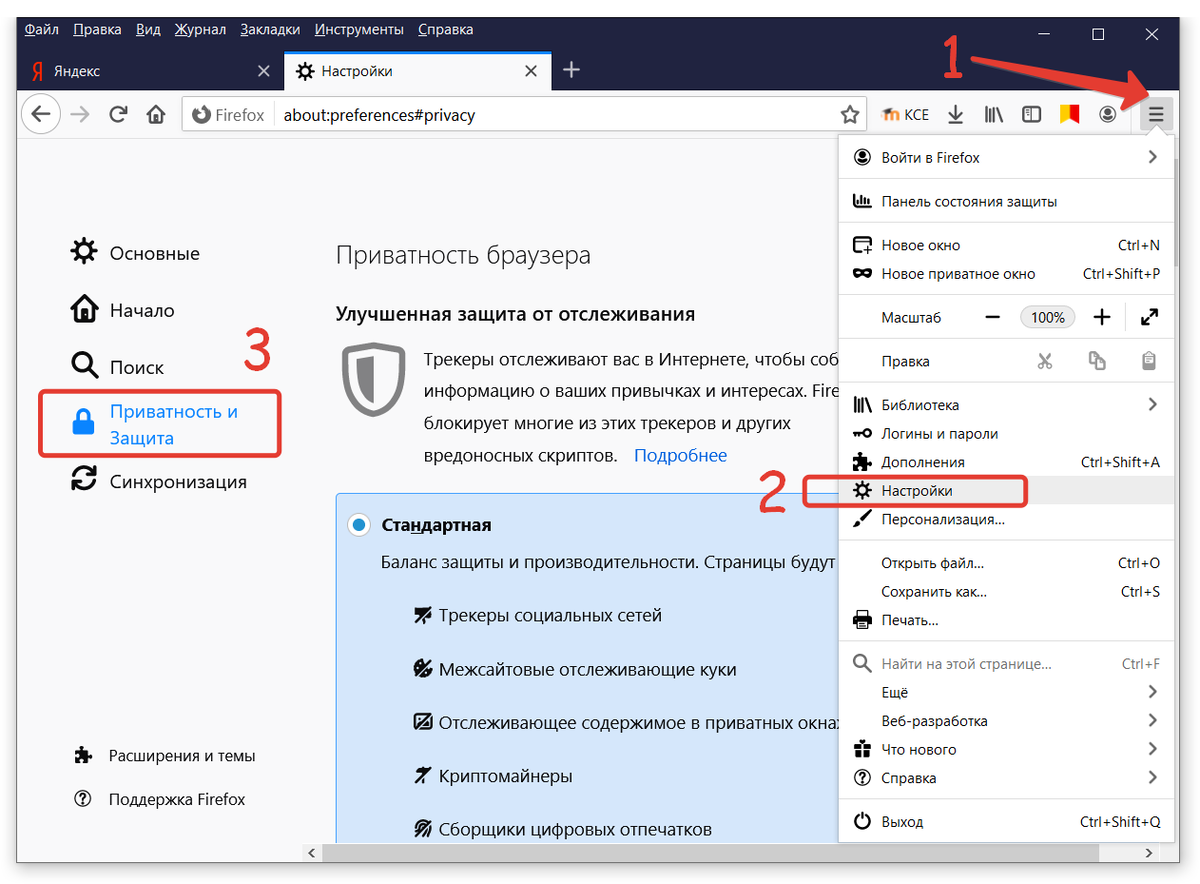The width and height of the screenshot is (1200, 884).
Task: Click the Copy icon in Правка row
Action: point(1097,361)
